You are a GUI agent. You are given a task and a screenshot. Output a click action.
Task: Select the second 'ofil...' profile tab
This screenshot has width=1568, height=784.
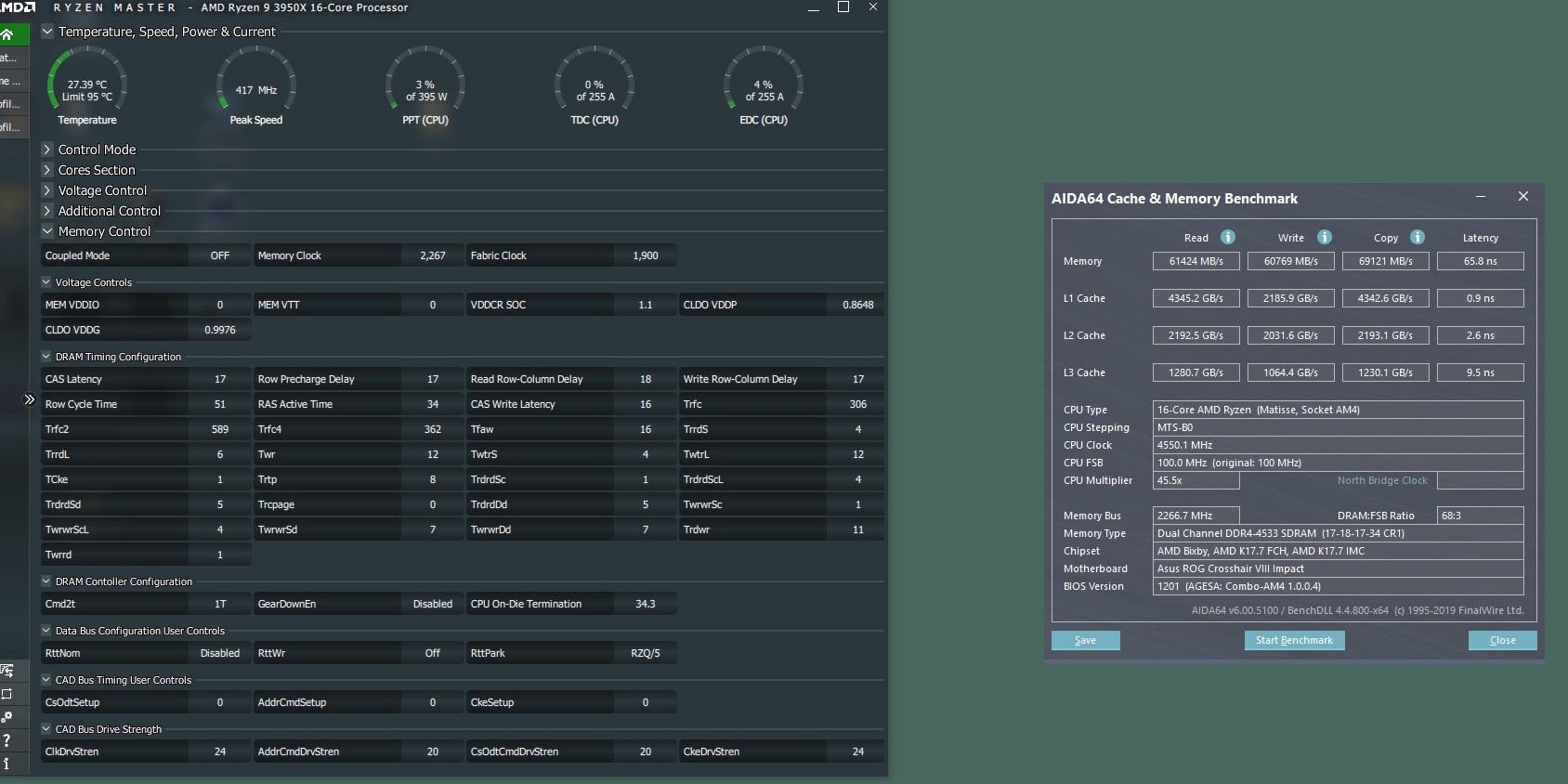[14, 127]
